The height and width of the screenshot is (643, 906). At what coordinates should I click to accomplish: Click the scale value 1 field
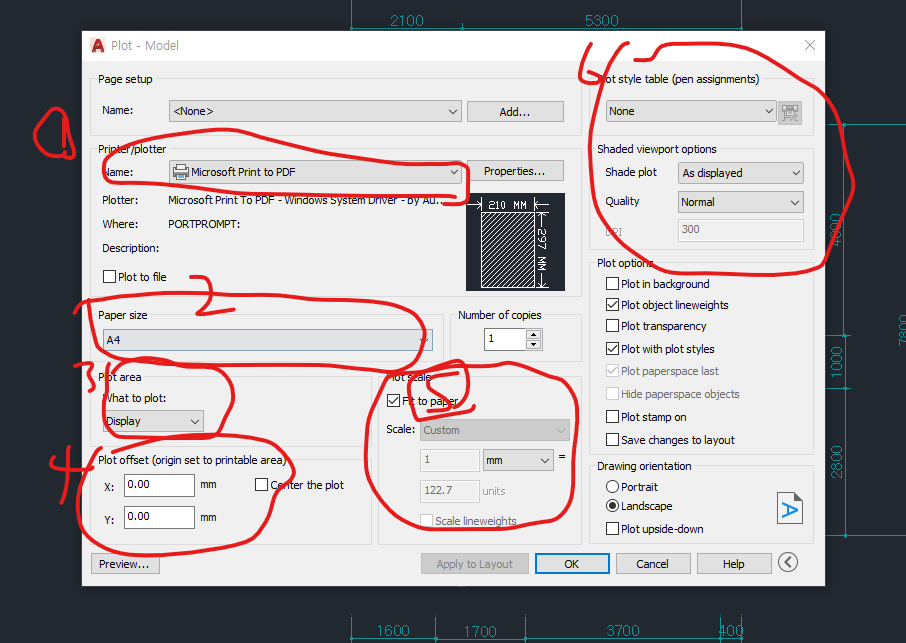point(450,460)
